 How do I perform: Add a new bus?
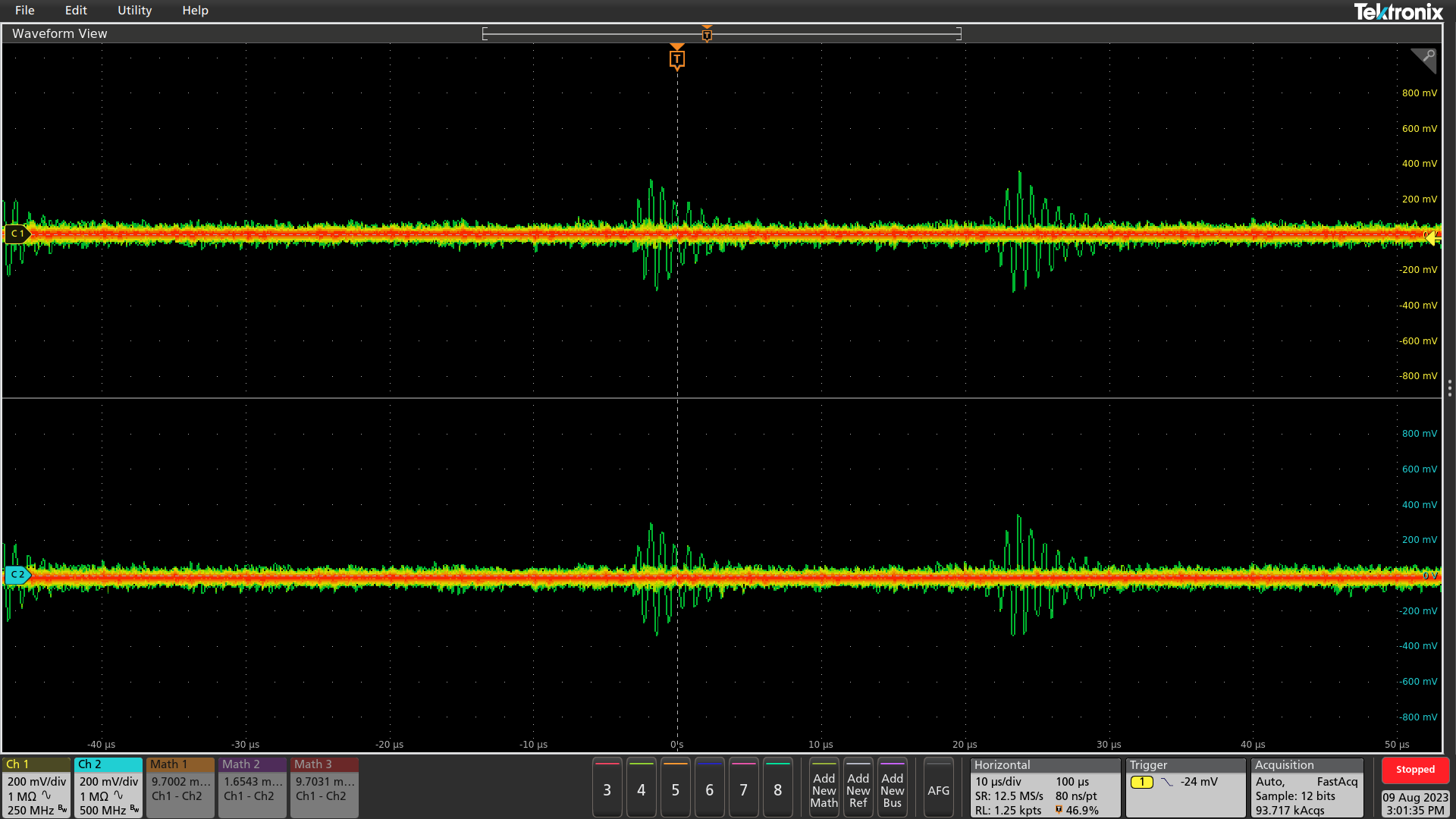(x=892, y=789)
